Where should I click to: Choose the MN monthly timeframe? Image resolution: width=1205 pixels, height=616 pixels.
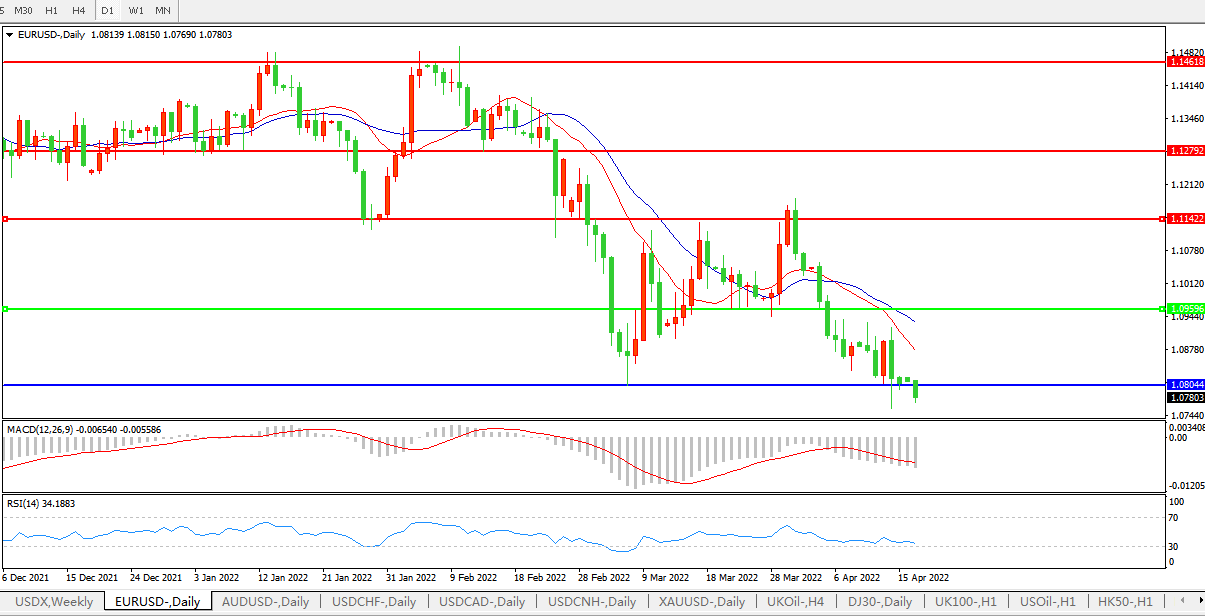(x=162, y=10)
